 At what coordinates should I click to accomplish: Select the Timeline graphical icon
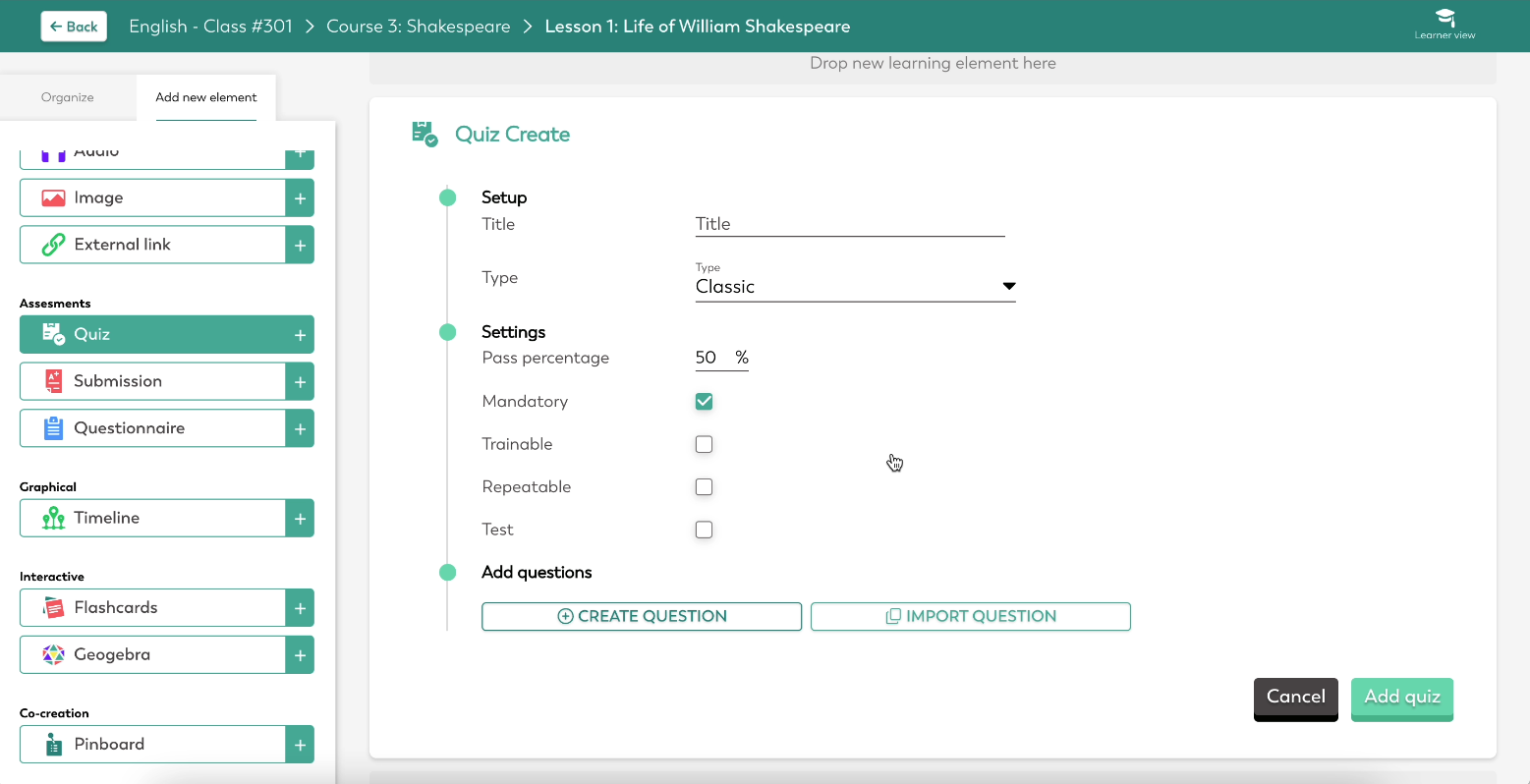tap(51, 518)
